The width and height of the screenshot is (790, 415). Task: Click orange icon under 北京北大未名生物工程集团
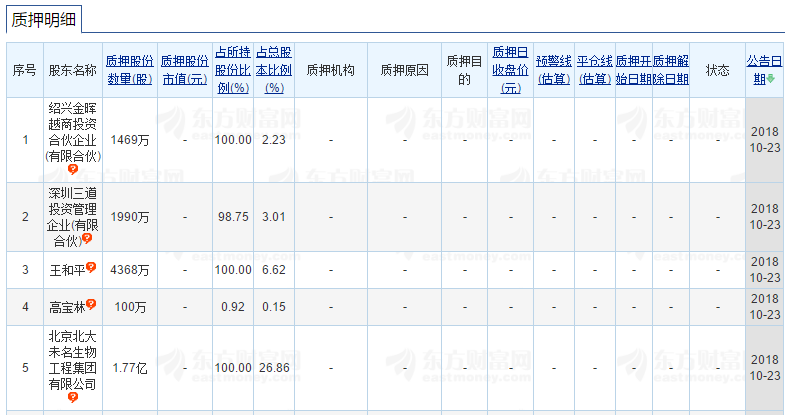(73, 397)
